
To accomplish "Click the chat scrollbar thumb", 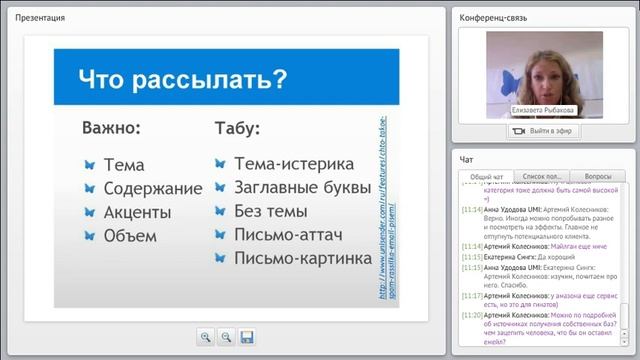I will [624, 317].
